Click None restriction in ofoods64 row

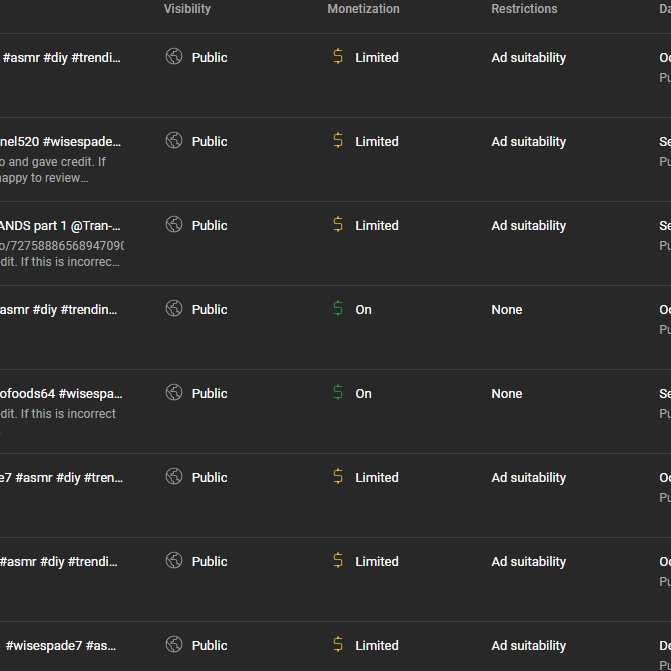coord(507,394)
